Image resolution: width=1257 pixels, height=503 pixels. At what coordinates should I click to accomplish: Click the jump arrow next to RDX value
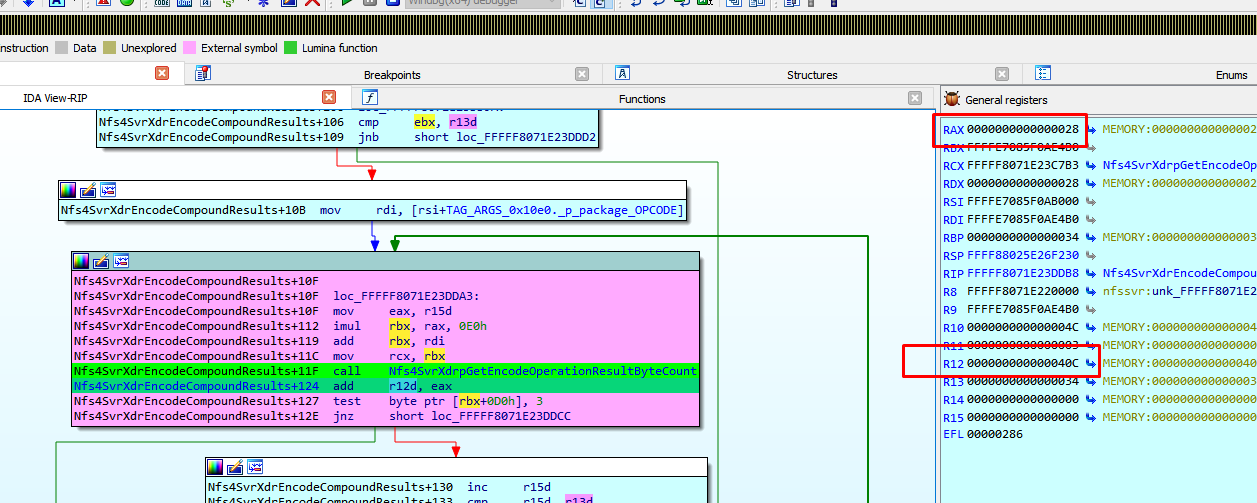pyautogui.click(x=1092, y=183)
